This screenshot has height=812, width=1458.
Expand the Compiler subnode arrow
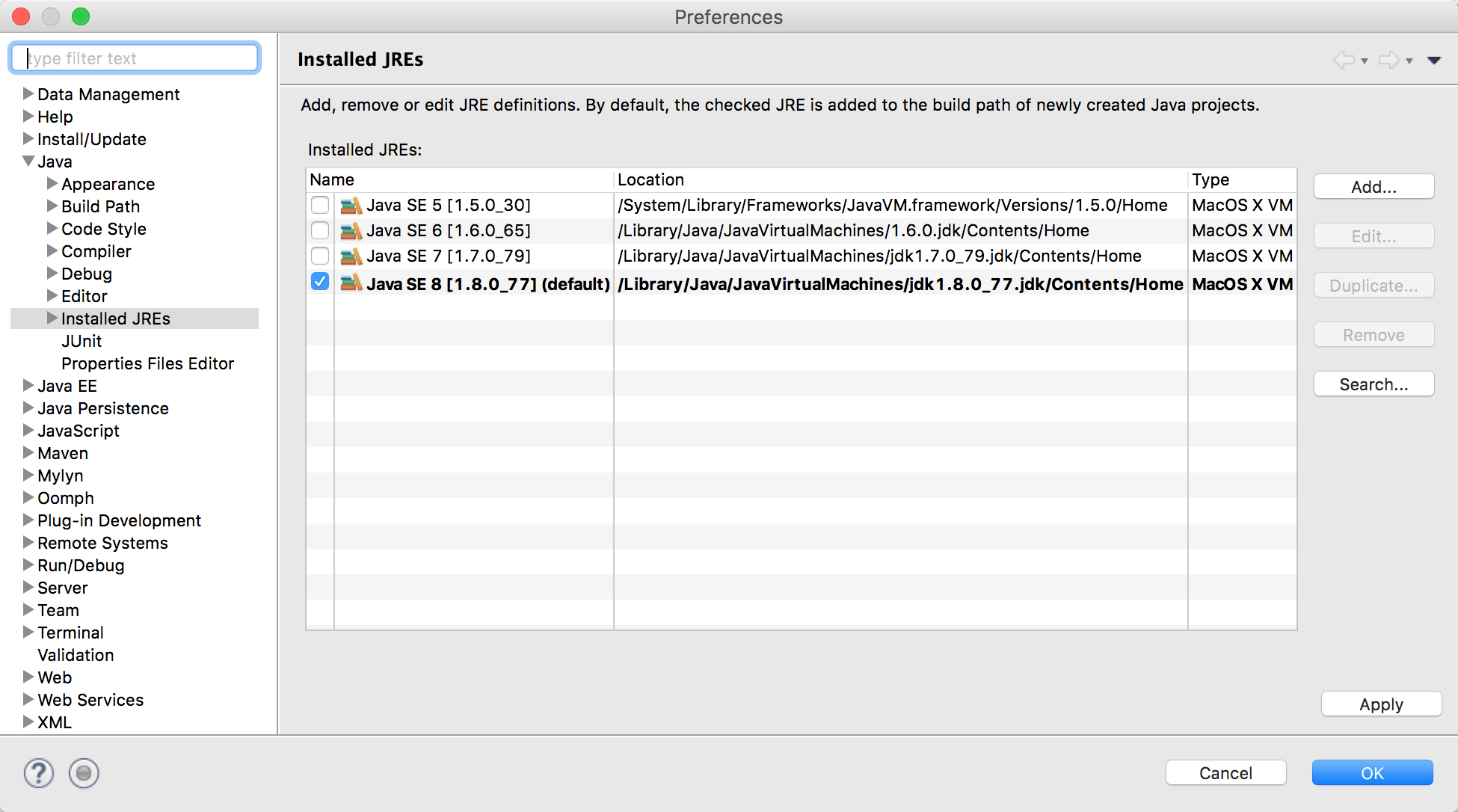(52, 250)
